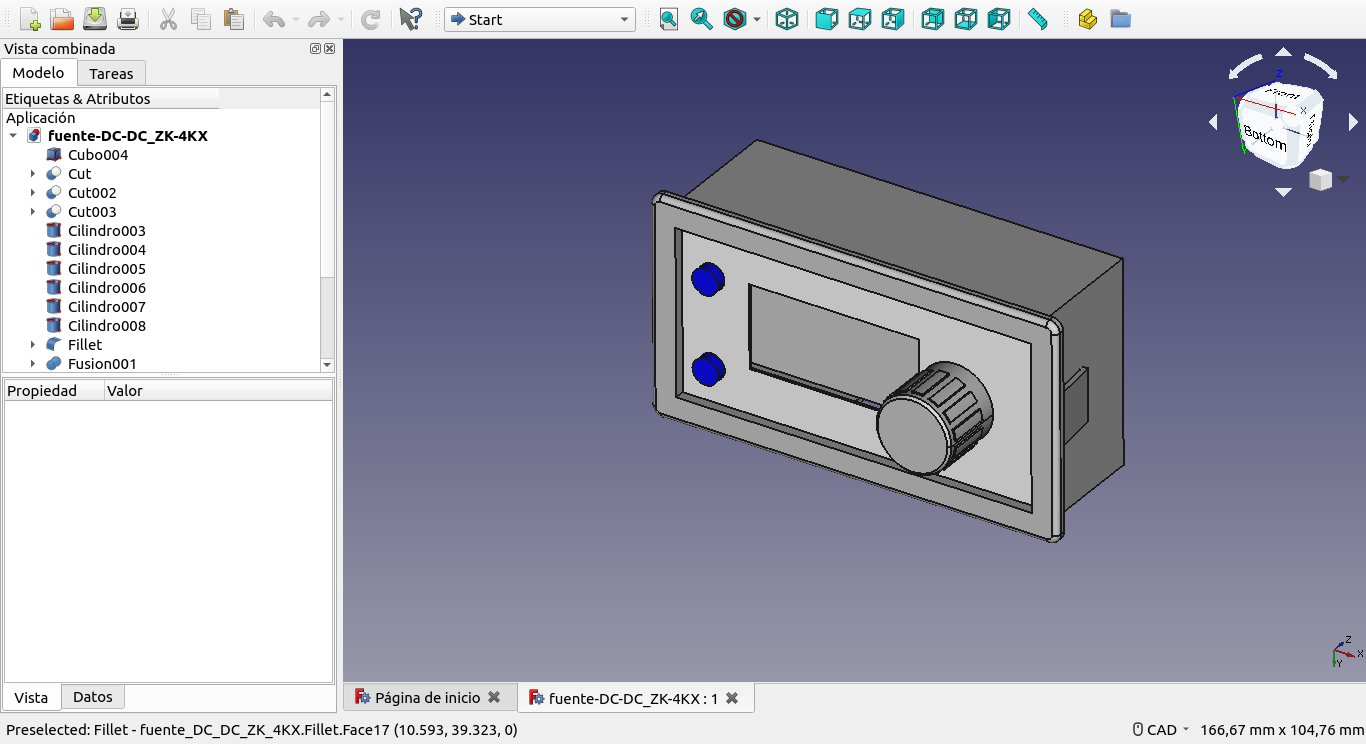Collapse the fuente-DC-DC_ZK-4KX document tree

[x=13, y=136]
